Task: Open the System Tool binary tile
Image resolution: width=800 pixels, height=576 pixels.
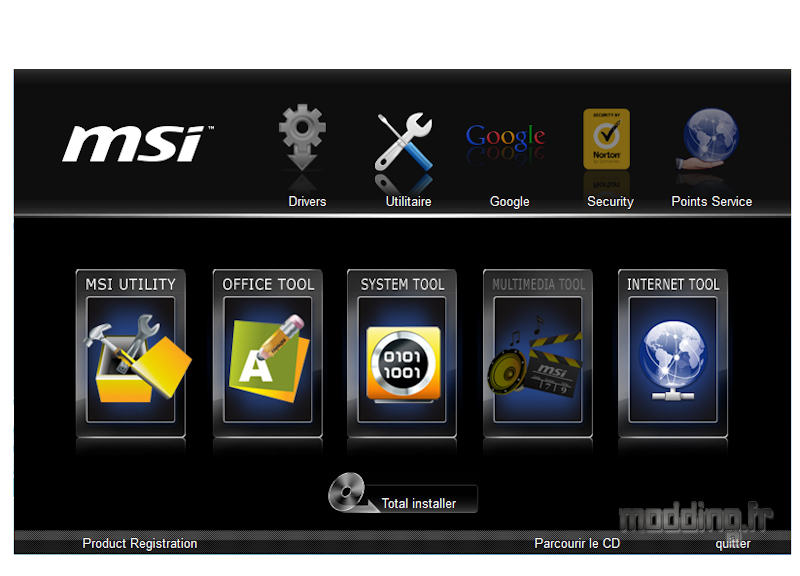Action: (402, 353)
